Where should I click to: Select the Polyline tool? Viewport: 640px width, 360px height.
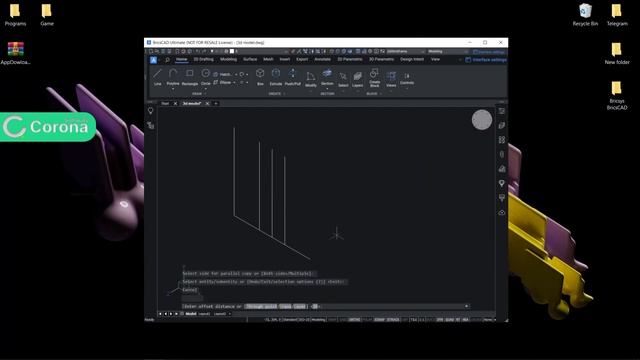173,76
